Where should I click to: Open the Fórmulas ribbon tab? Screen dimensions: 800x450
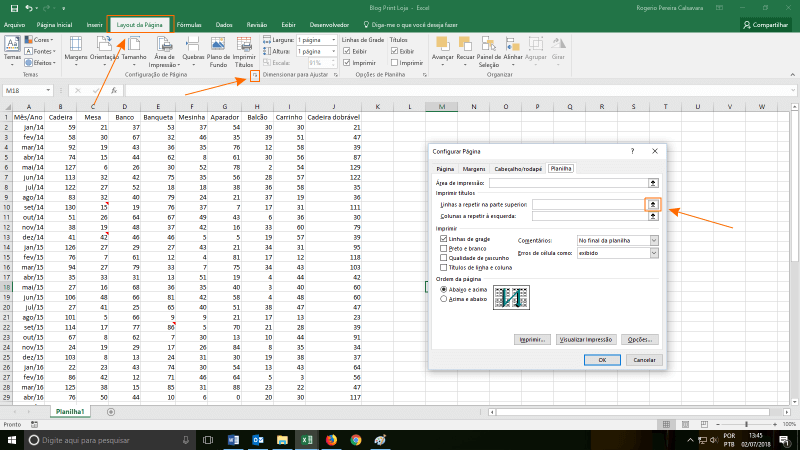189,23
